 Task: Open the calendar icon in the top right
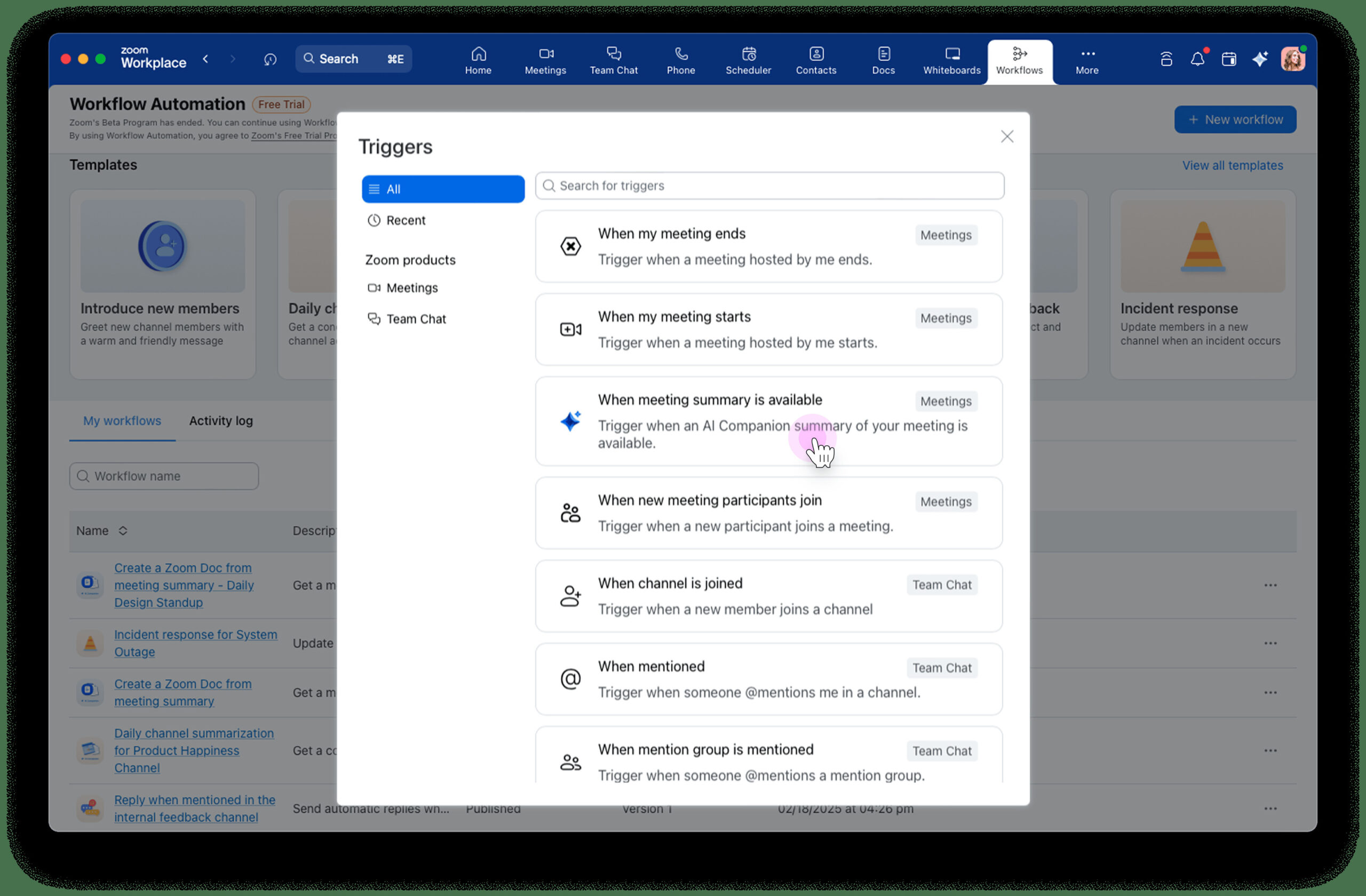[1229, 59]
